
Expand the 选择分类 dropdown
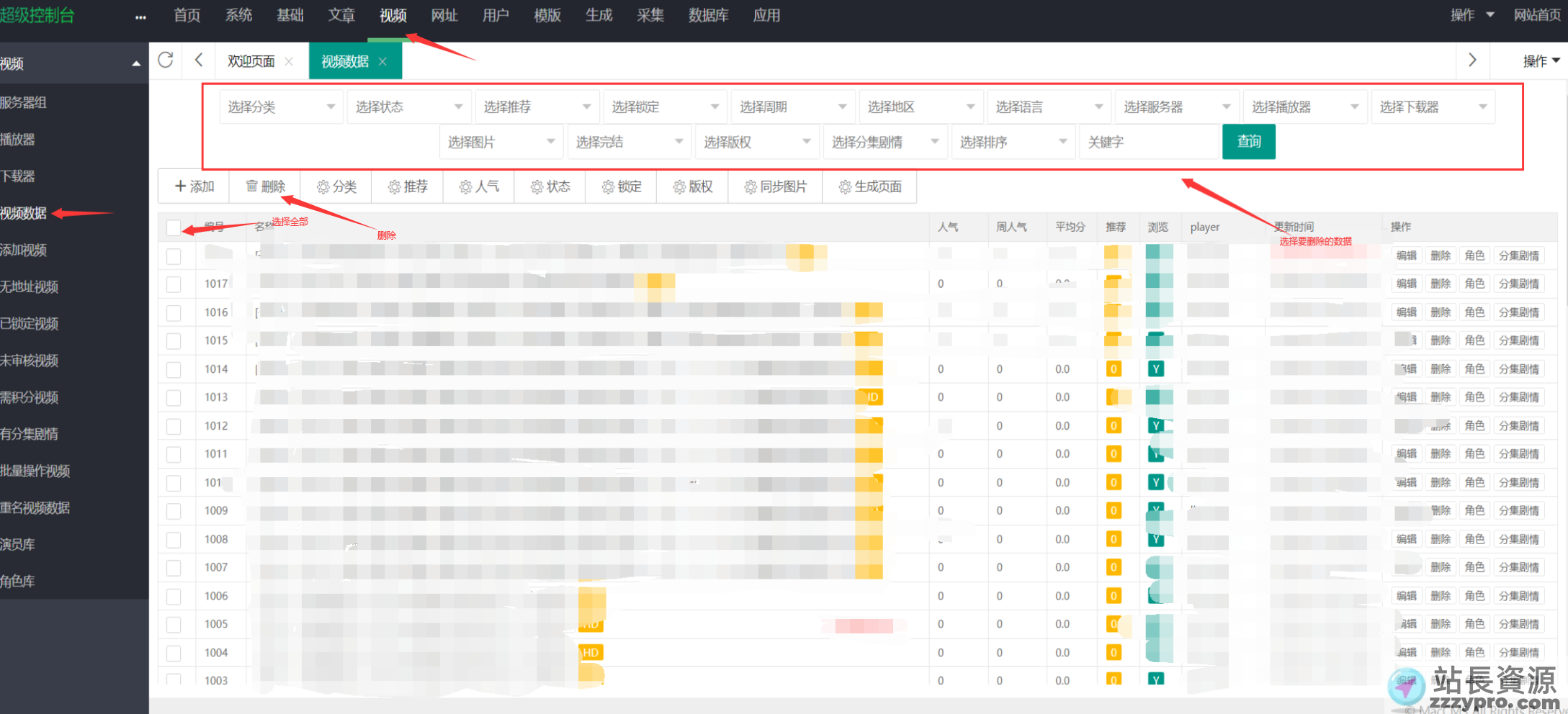280,107
